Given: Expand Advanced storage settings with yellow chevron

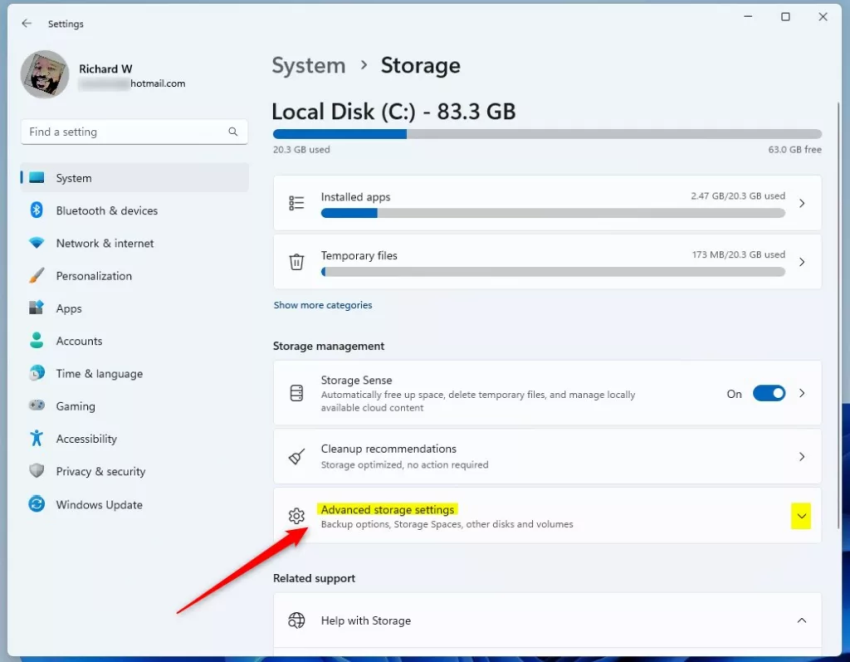Looking at the screenshot, I should coord(801,516).
